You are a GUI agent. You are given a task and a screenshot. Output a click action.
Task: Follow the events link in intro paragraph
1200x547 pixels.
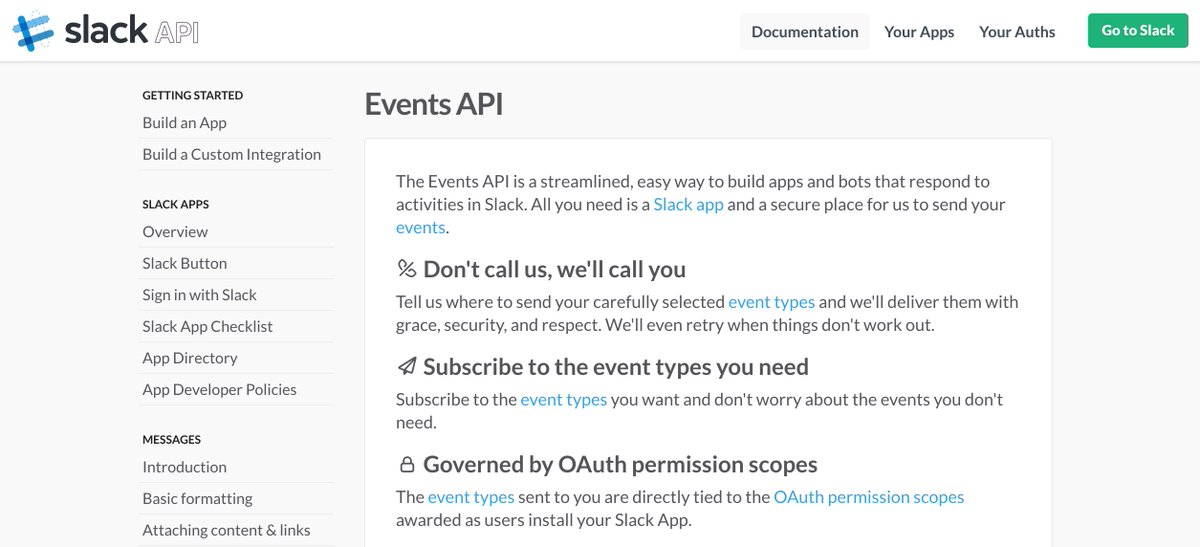click(x=420, y=227)
